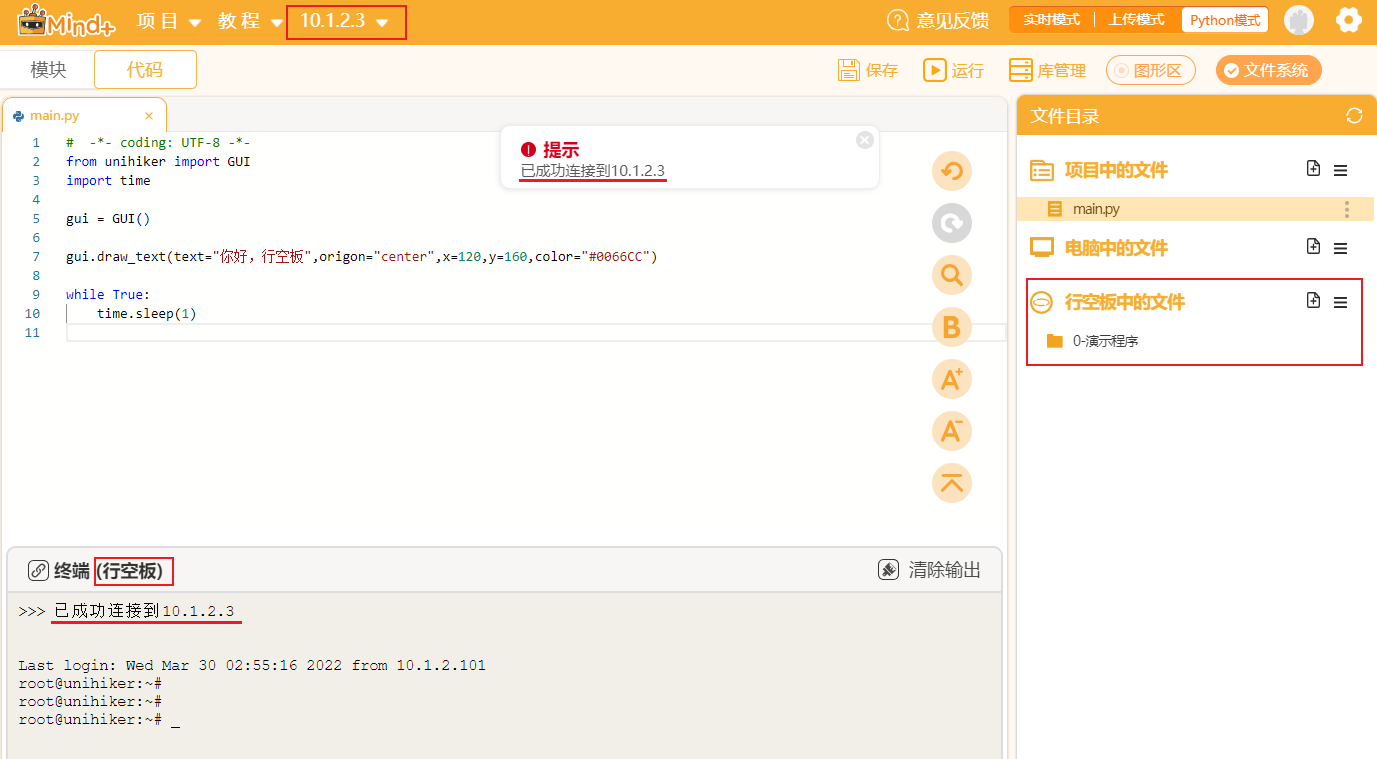
Task: Open settings gear icon
Action: click(1349, 20)
